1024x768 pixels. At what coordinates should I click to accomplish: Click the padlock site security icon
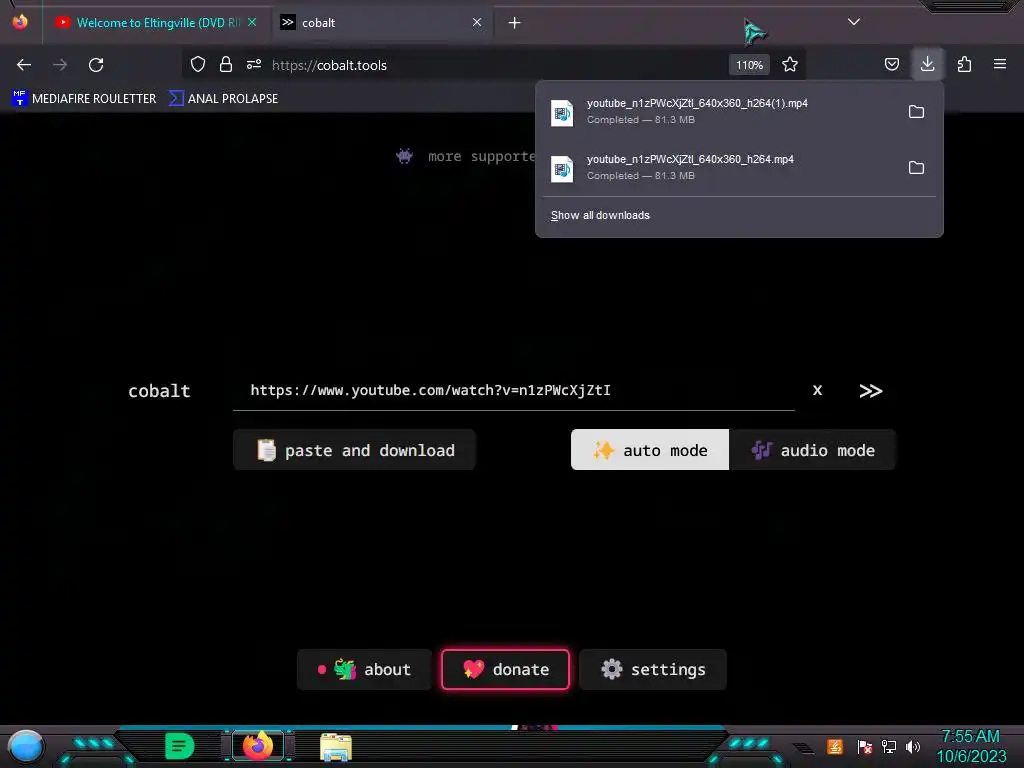click(x=226, y=65)
